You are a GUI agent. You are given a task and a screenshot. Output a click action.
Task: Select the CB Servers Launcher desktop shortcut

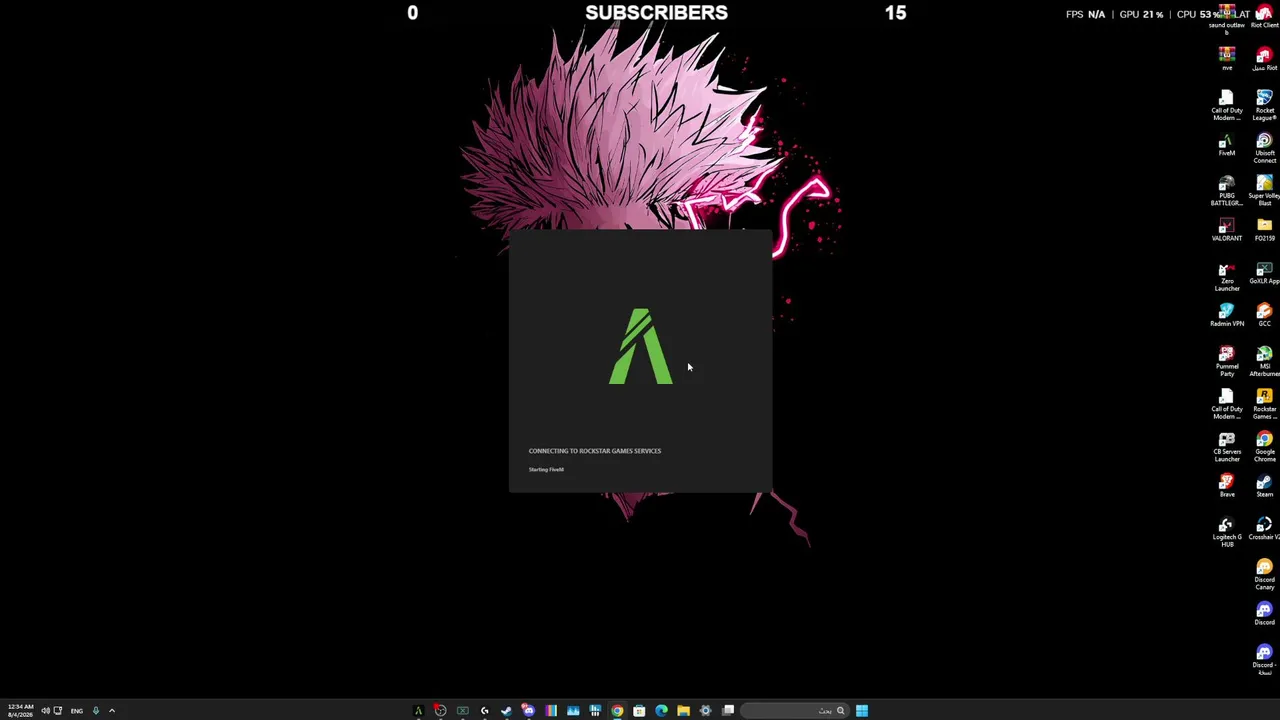tap(1227, 449)
